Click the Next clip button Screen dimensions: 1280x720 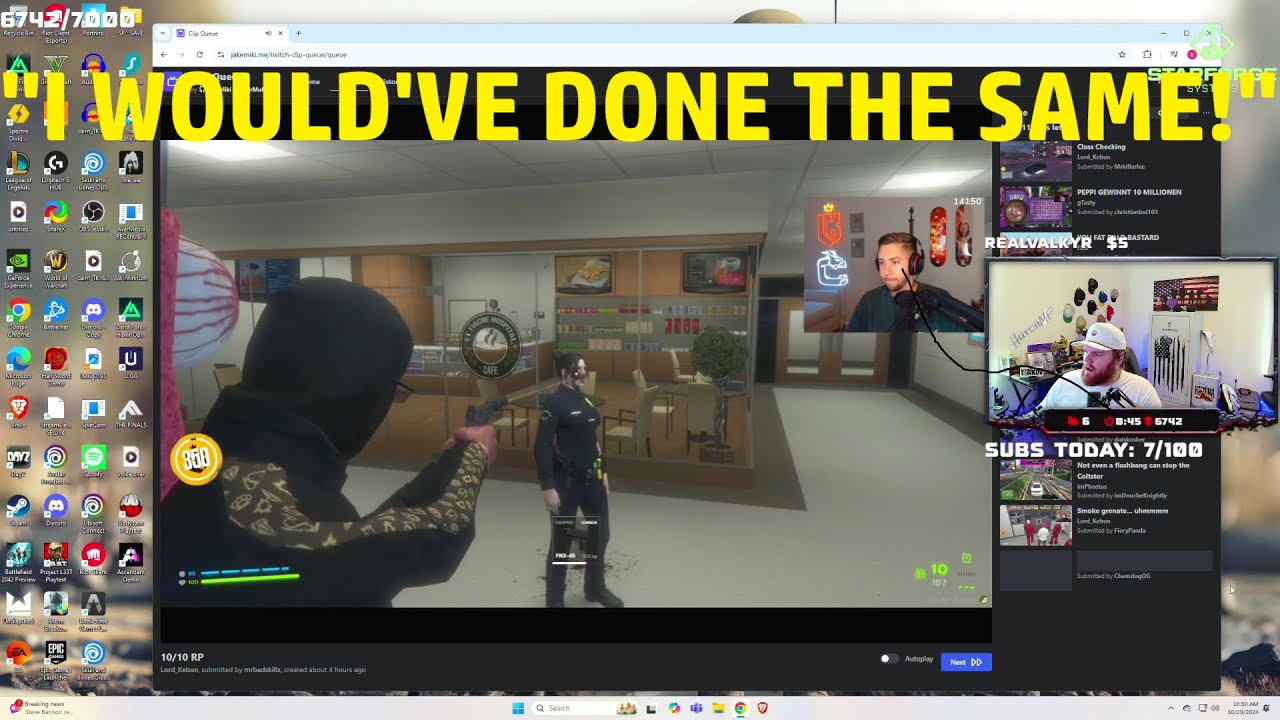coord(966,662)
